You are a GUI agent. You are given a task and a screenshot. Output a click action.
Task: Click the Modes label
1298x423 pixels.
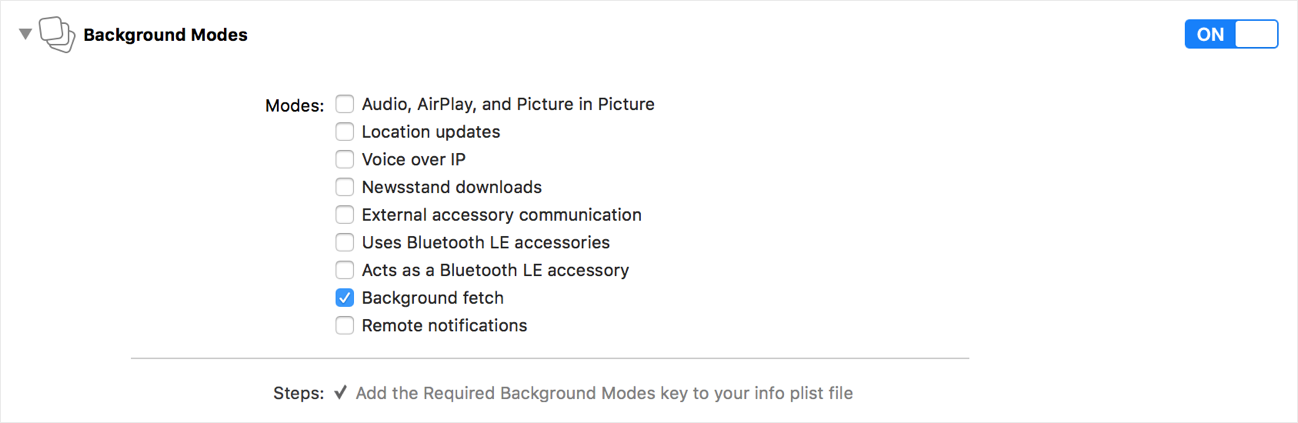coord(294,105)
